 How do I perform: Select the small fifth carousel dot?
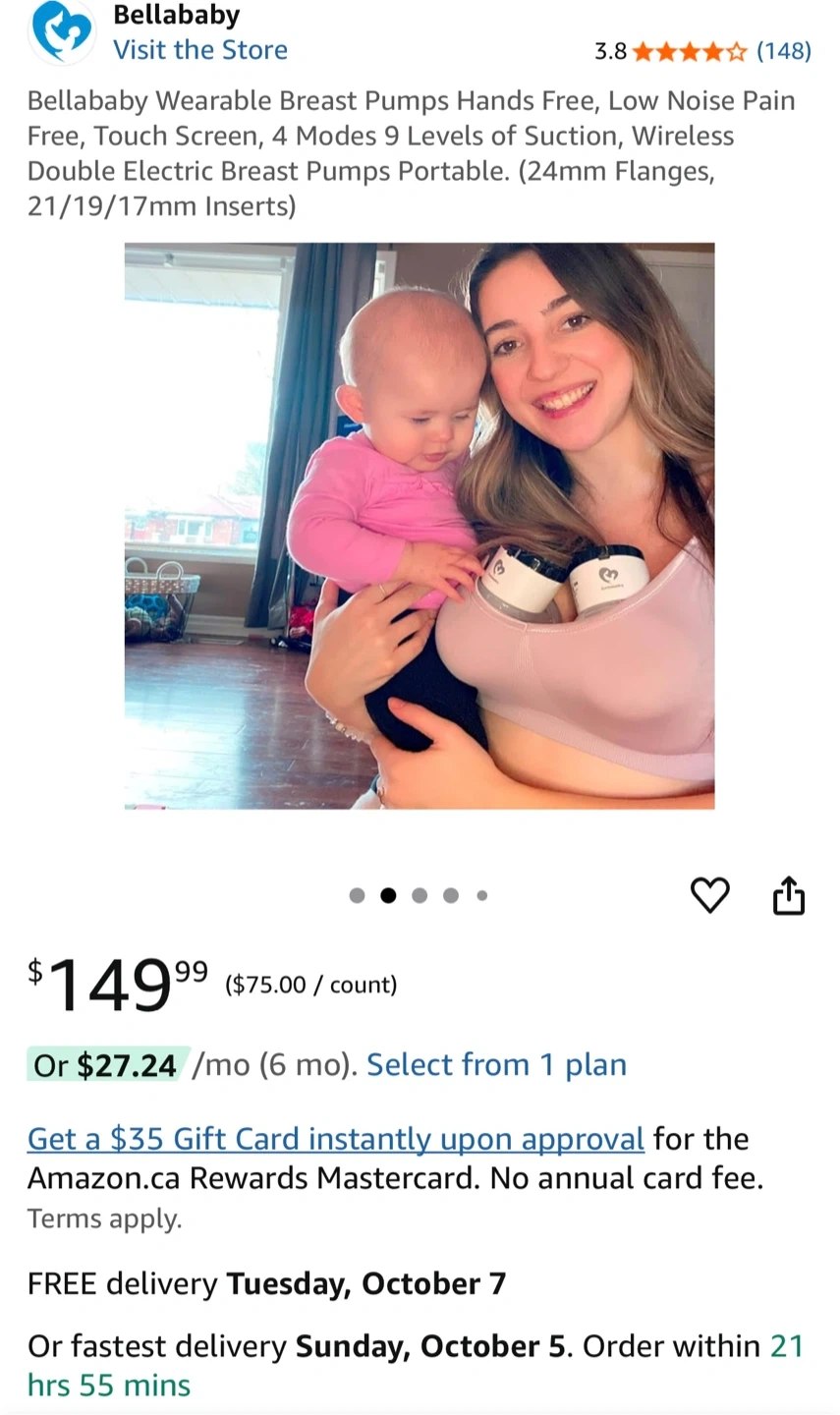pyautogui.click(x=482, y=895)
